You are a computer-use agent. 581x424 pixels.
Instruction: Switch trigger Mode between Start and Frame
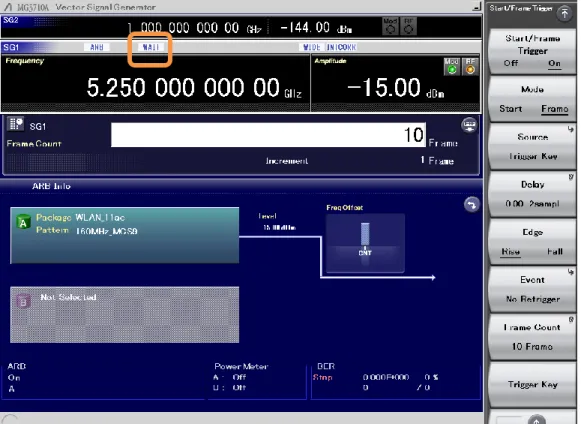pyautogui.click(x=532, y=99)
